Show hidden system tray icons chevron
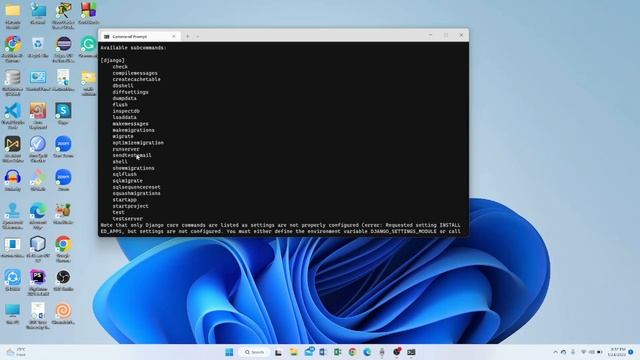 [555, 352]
